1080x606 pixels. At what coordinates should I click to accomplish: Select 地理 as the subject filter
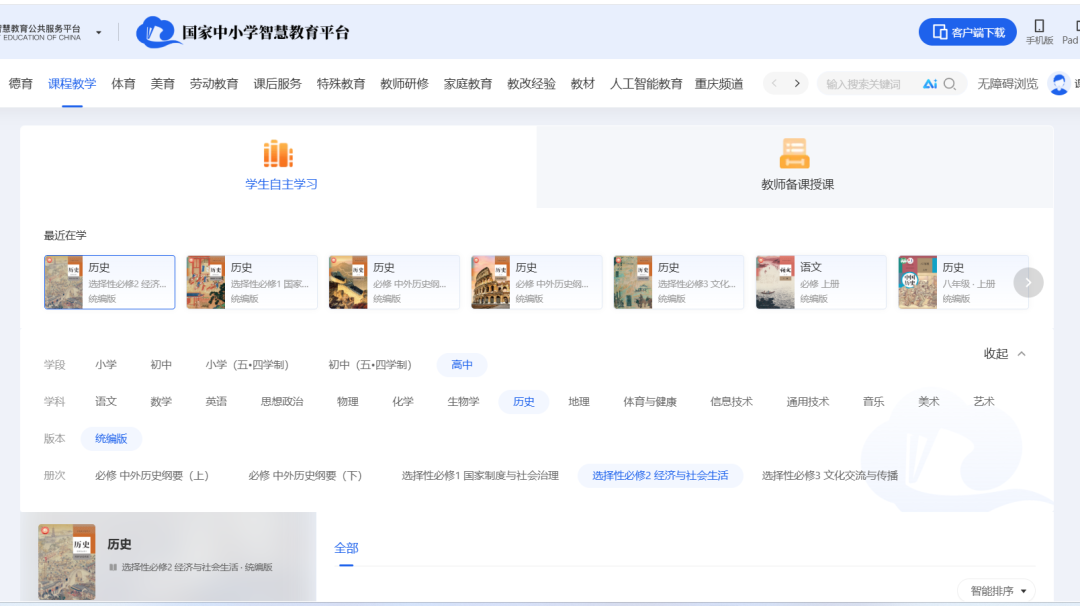tap(579, 401)
